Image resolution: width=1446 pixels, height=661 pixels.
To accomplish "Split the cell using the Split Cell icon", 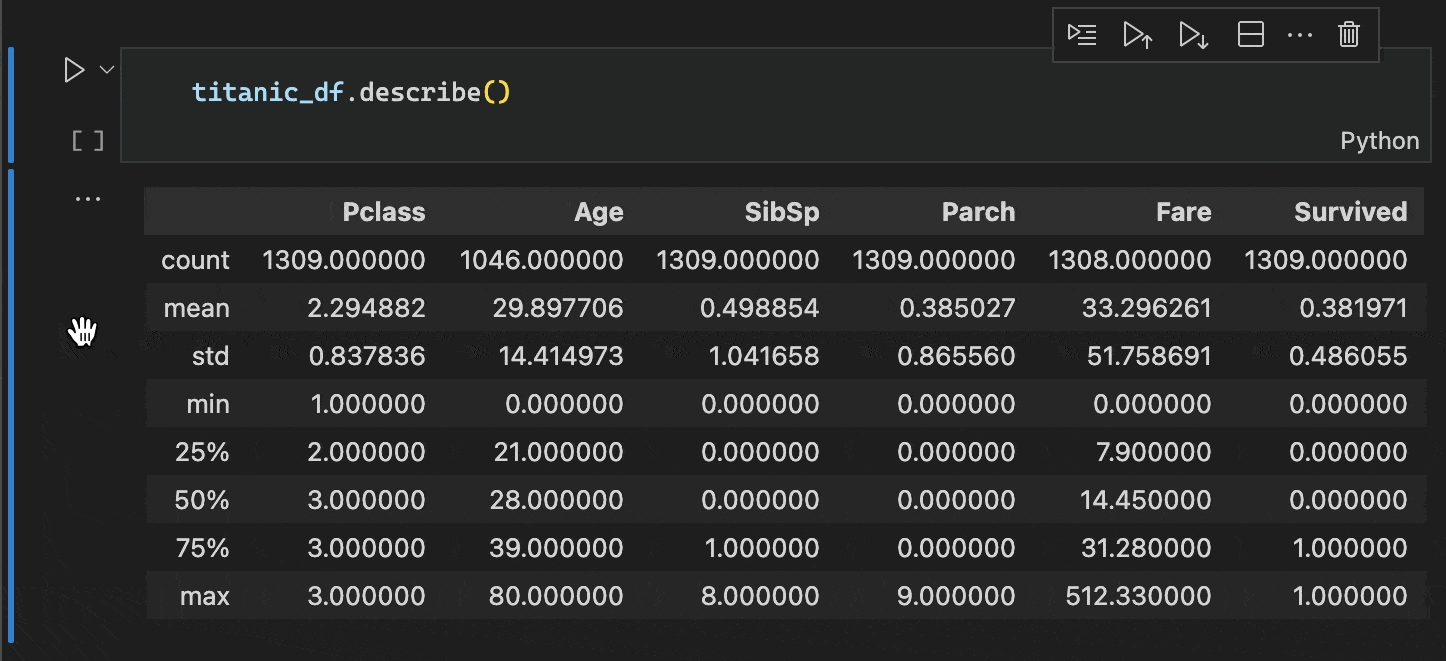I will click(x=1250, y=34).
